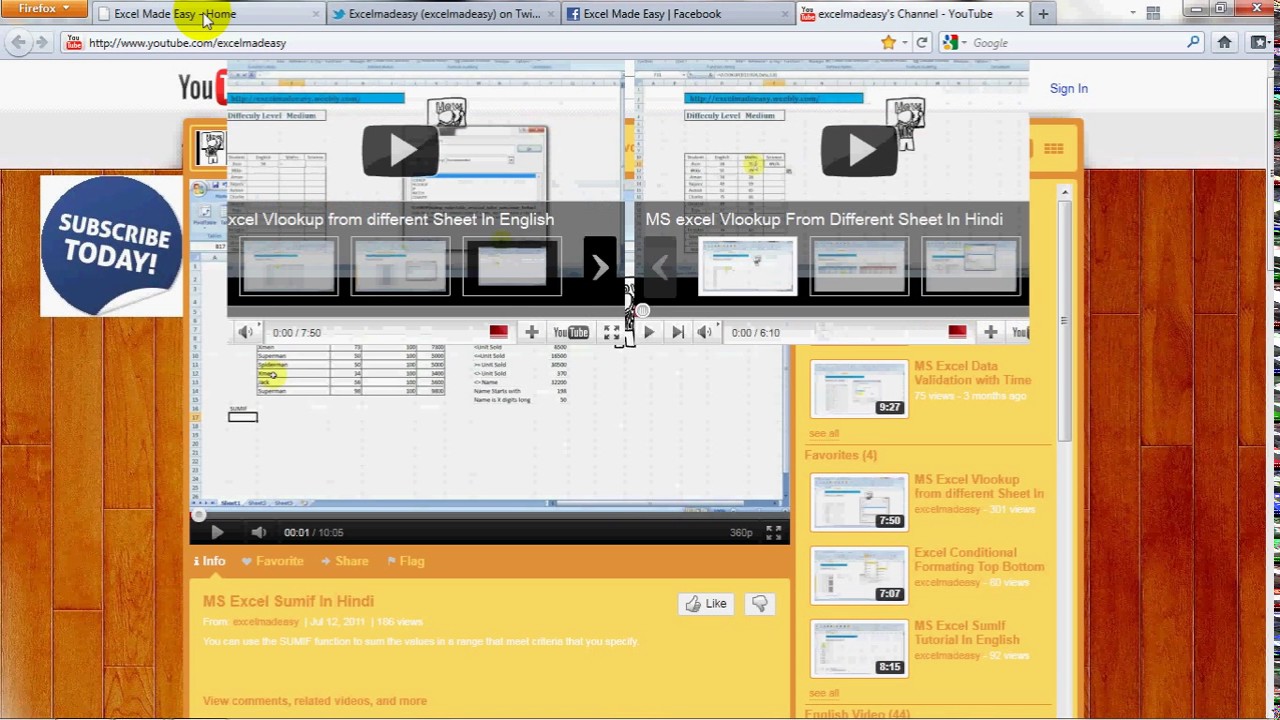1280x720 pixels.
Task: Open the Google search engine dropdown
Action: coord(955,43)
